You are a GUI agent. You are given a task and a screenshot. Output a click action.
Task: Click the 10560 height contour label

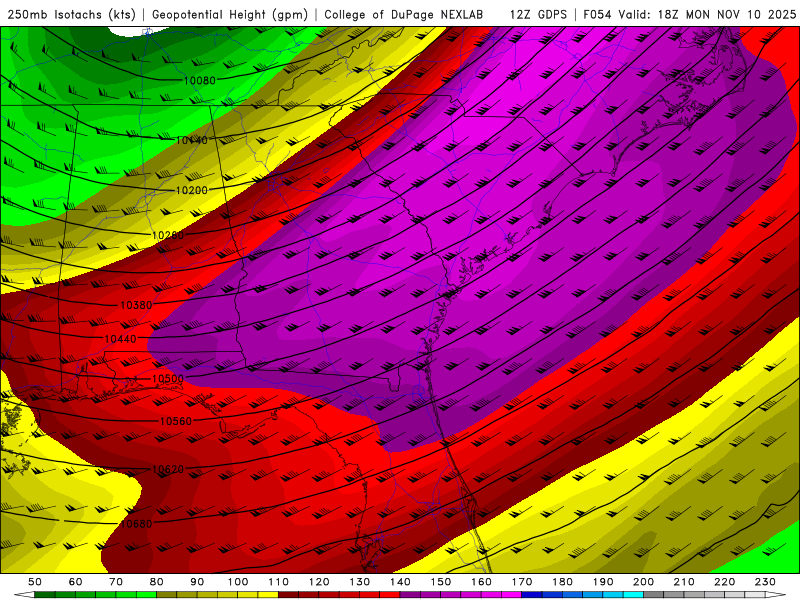[176, 421]
